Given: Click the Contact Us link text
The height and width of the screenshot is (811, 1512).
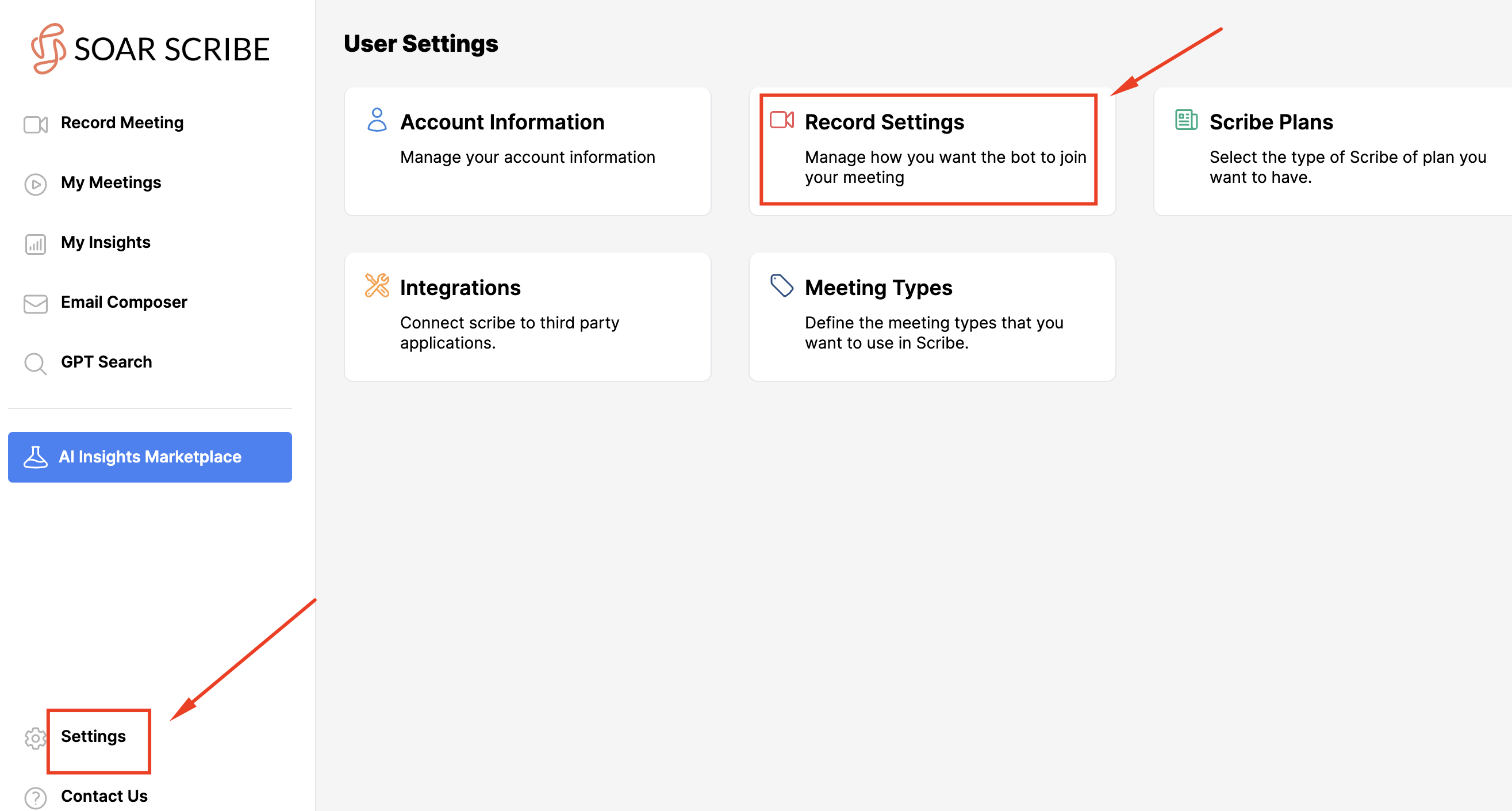Looking at the screenshot, I should pos(105,795).
